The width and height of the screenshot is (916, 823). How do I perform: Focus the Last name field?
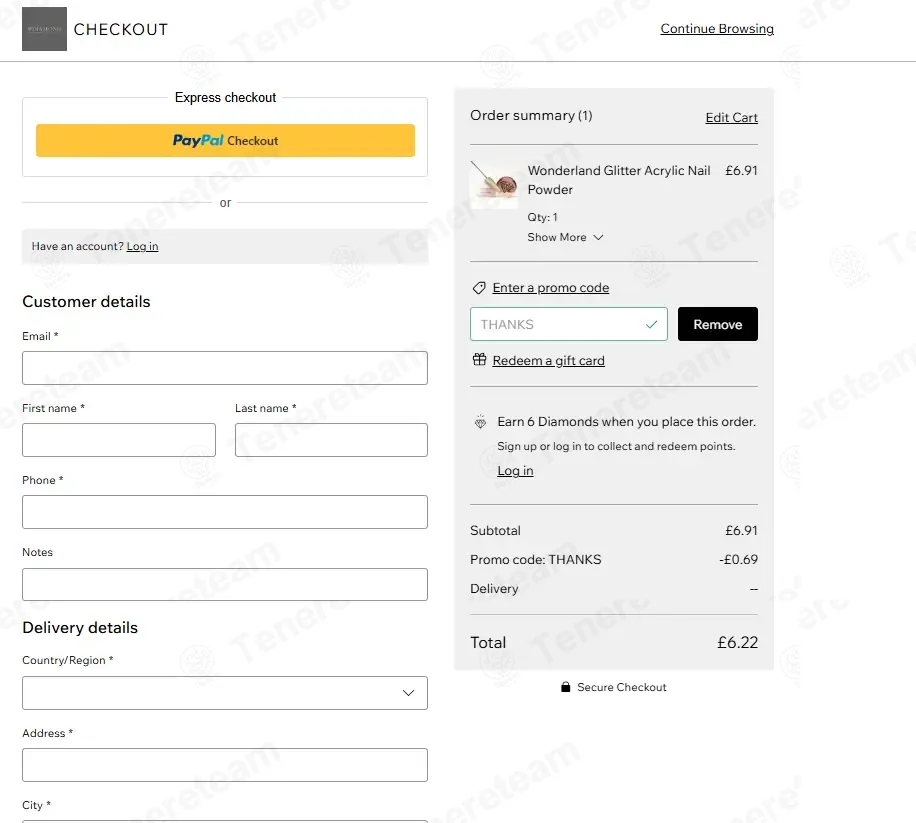coord(331,440)
